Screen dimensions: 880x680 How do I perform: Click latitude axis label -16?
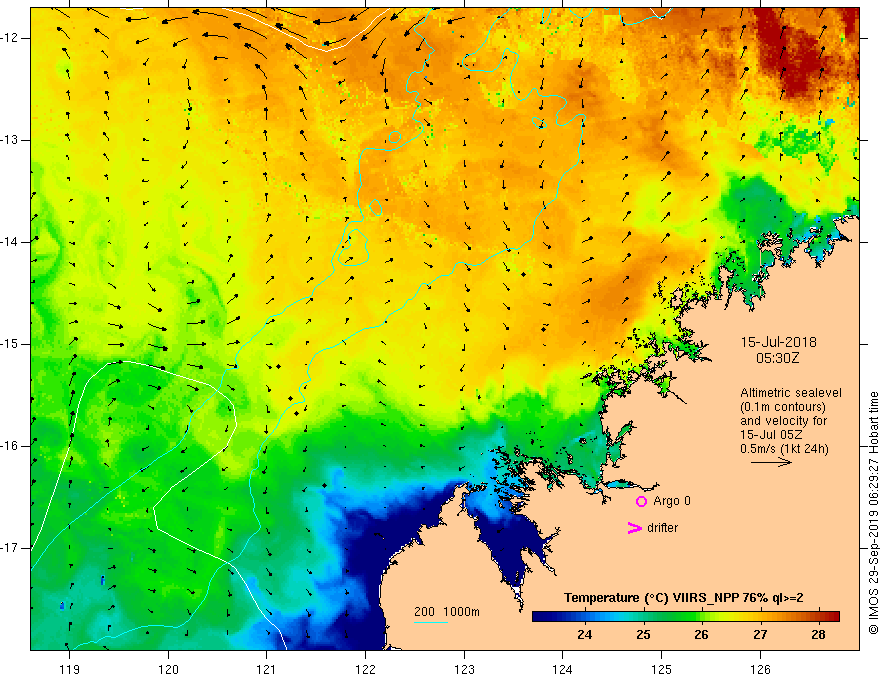point(10,446)
